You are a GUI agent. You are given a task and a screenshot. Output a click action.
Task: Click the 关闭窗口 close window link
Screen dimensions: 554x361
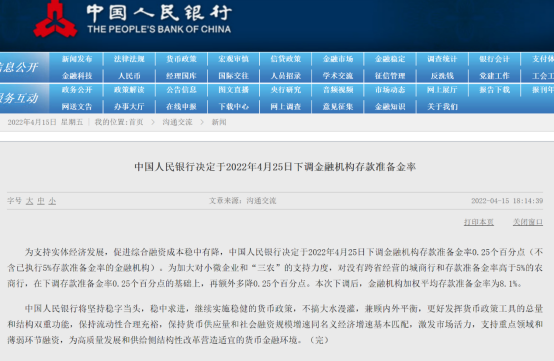pos(528,222)
